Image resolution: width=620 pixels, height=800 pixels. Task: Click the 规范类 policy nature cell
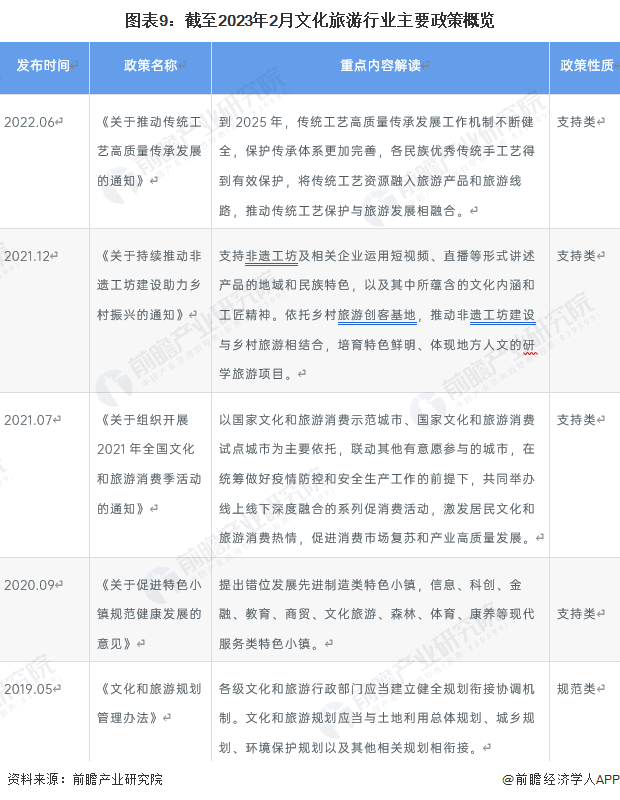578,689
